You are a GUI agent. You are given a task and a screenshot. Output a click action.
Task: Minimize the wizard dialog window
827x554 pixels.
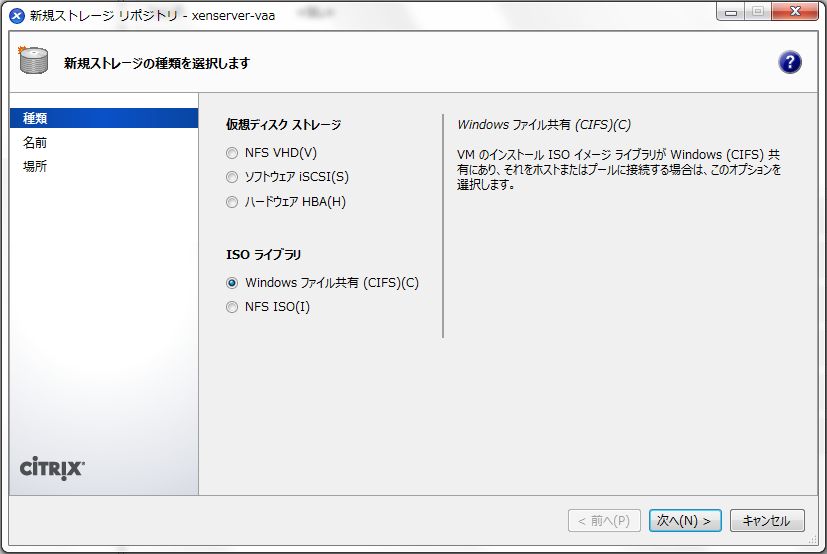tap(731, 11)
